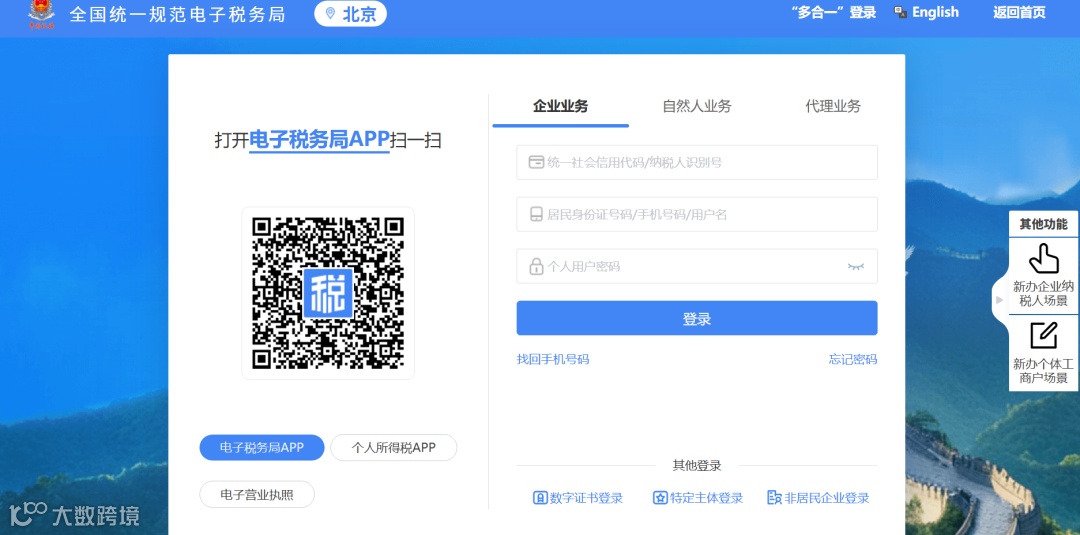1080x535 pixels.
Task: Click the document icon before 非居民企业登录
Action: coord(774,498)
